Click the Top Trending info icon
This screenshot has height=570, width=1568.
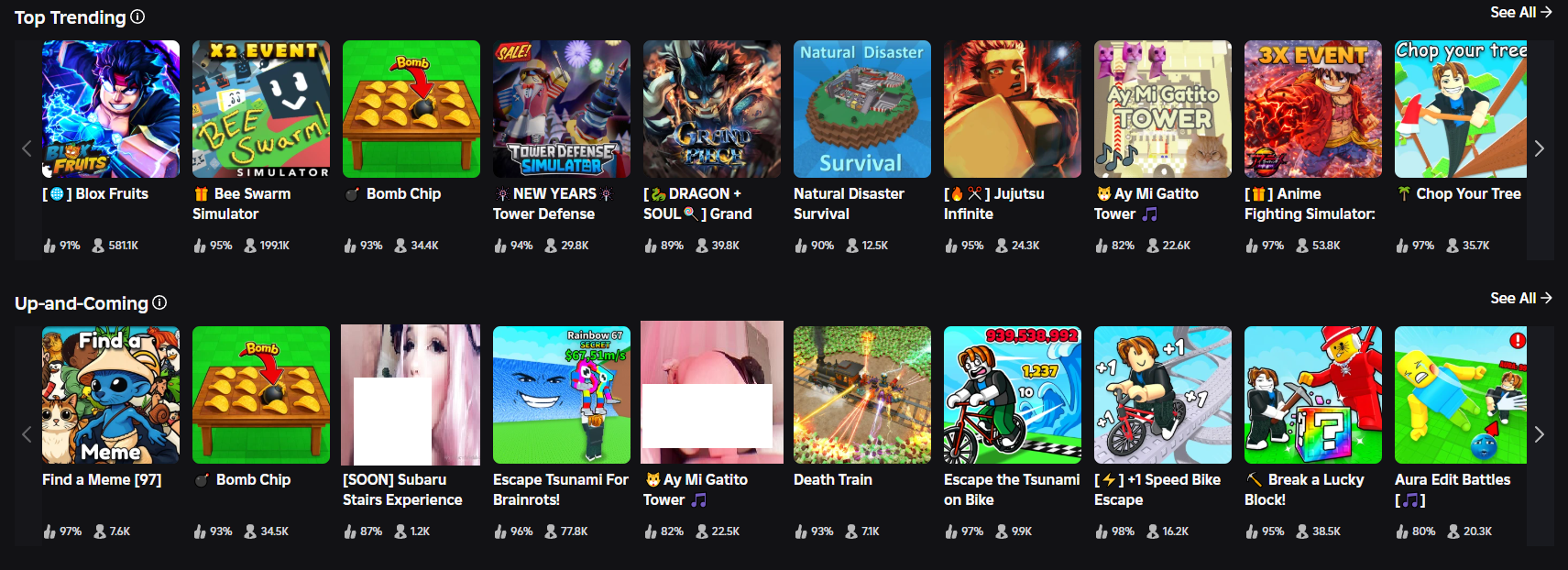[x=137, y=16]
